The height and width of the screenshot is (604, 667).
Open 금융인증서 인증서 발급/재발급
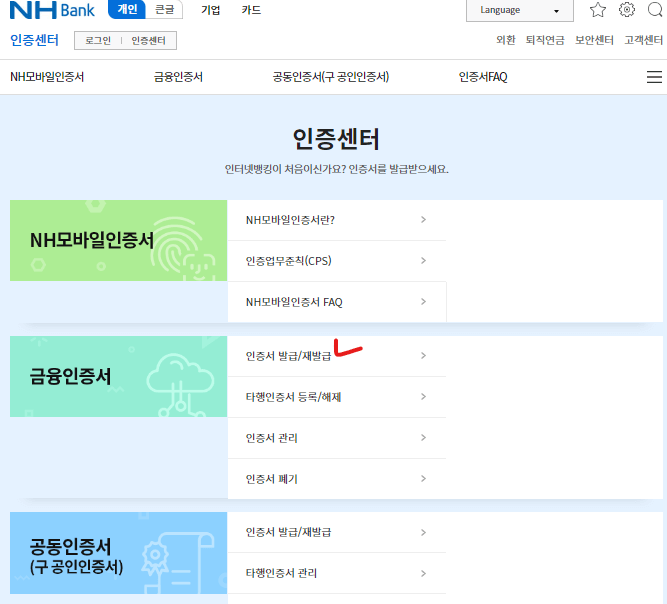coord(336,356)
